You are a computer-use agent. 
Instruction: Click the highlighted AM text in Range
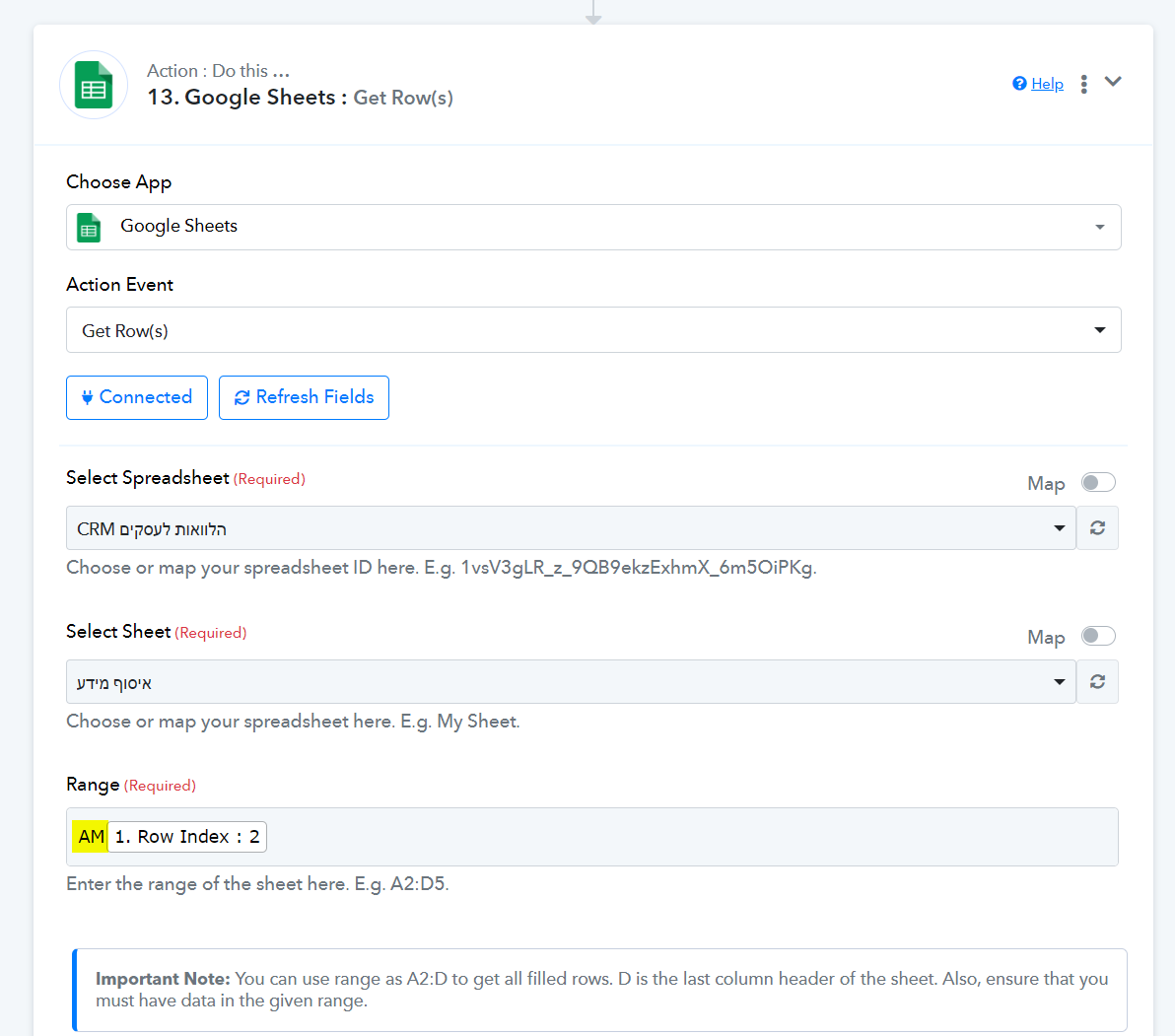(x=91, y=837)
